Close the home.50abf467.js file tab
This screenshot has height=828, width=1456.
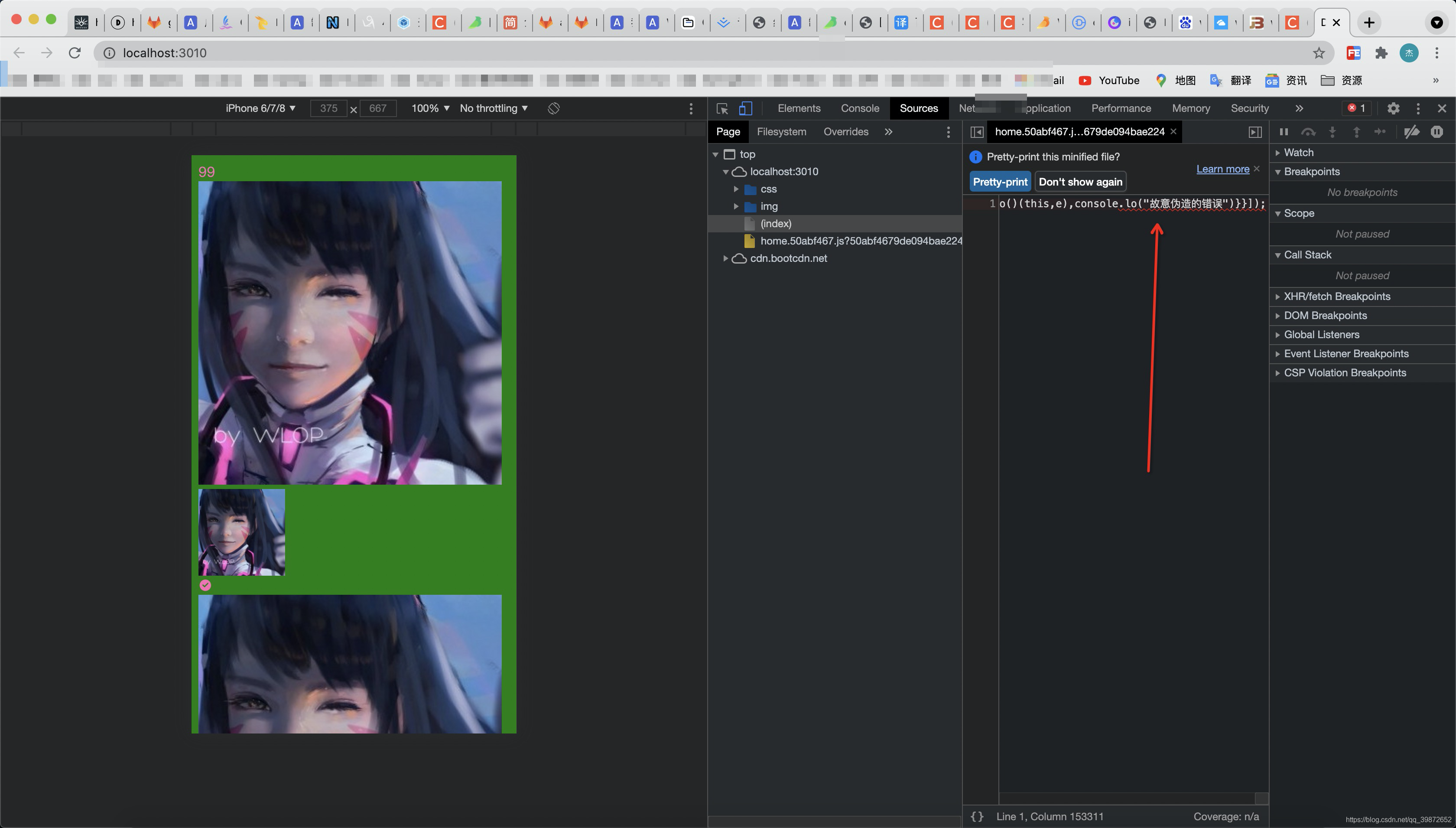[x=1173, y=131]
